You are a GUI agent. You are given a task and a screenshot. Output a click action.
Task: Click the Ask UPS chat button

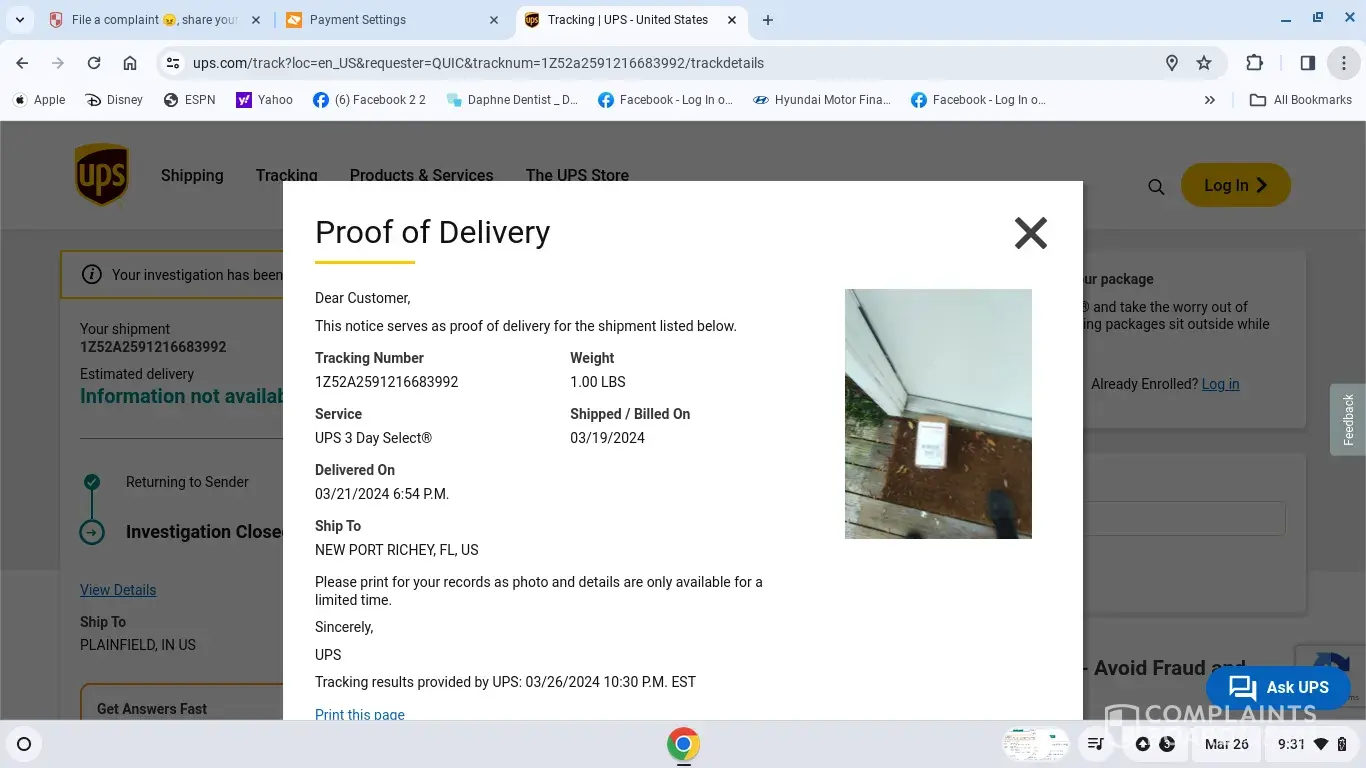coord(1278,687)
